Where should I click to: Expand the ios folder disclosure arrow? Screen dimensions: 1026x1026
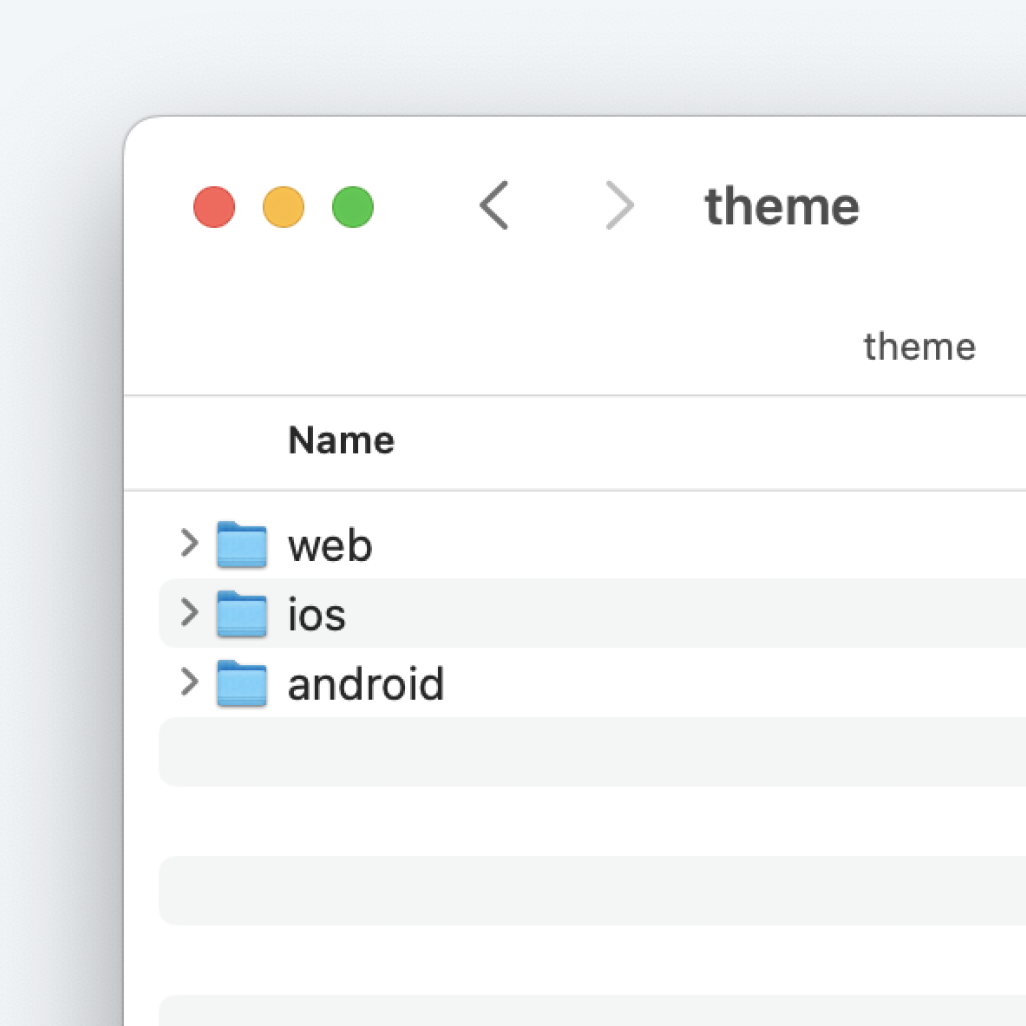[x=189, y=613]
